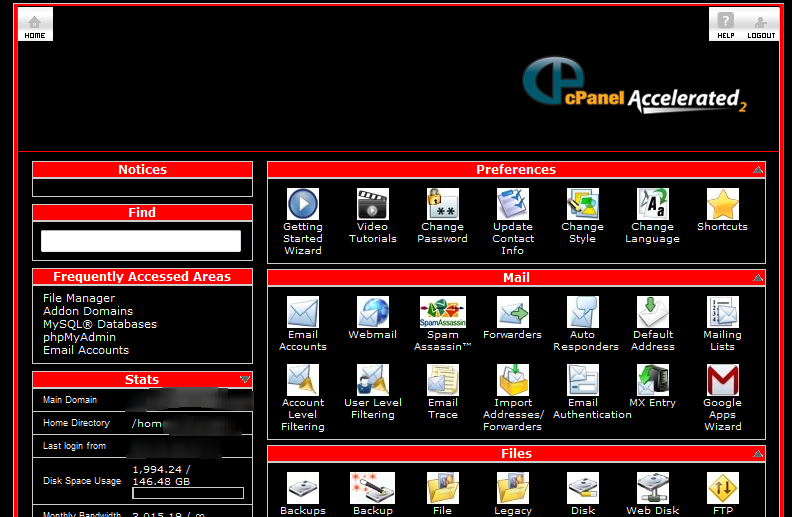Screen dimensions: 792x517
Task: Select the Main Domain stats row
Action: [142, 400]
